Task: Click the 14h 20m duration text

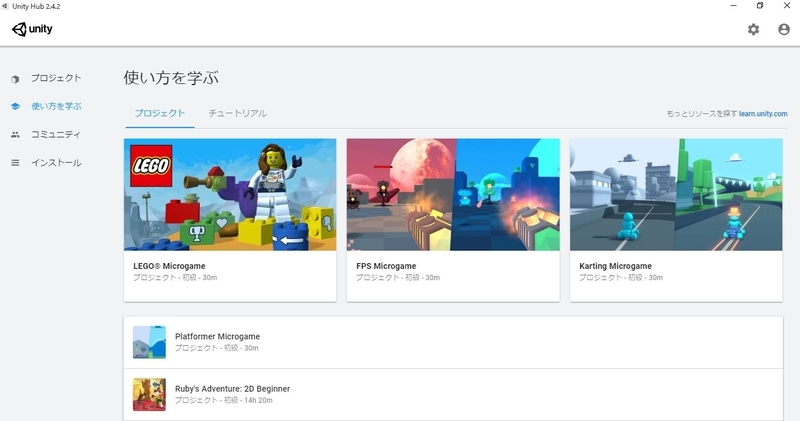Action: click(258, 401)
